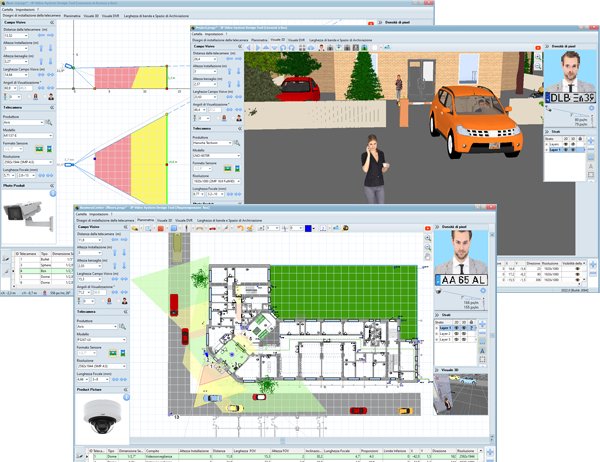The height and width of the screenshot is (462, 600).
Task: Decrease installation height arrow in floor plan window
Action: click(x=124, y=253)
